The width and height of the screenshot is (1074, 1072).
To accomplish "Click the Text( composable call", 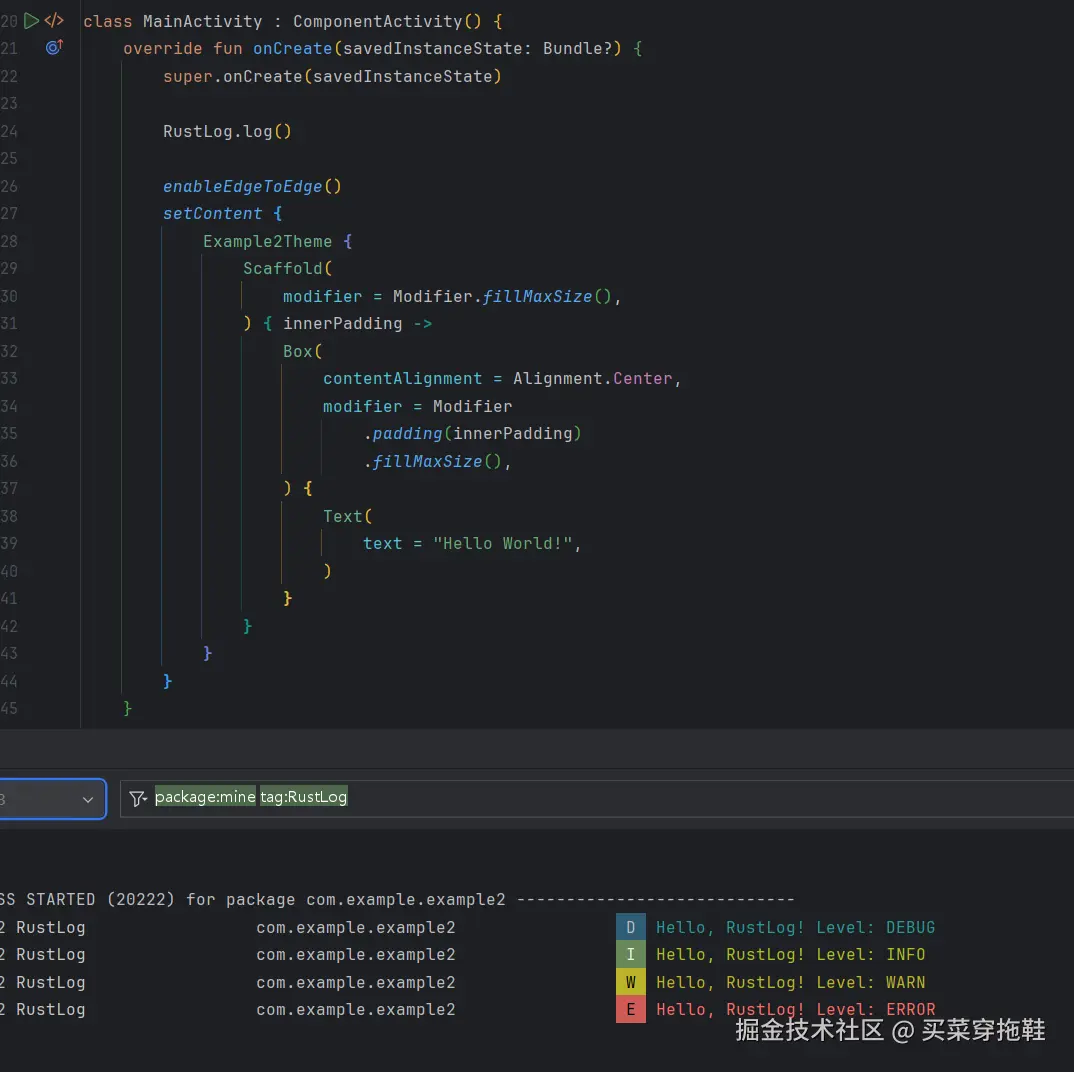I will tap(347, 516).
